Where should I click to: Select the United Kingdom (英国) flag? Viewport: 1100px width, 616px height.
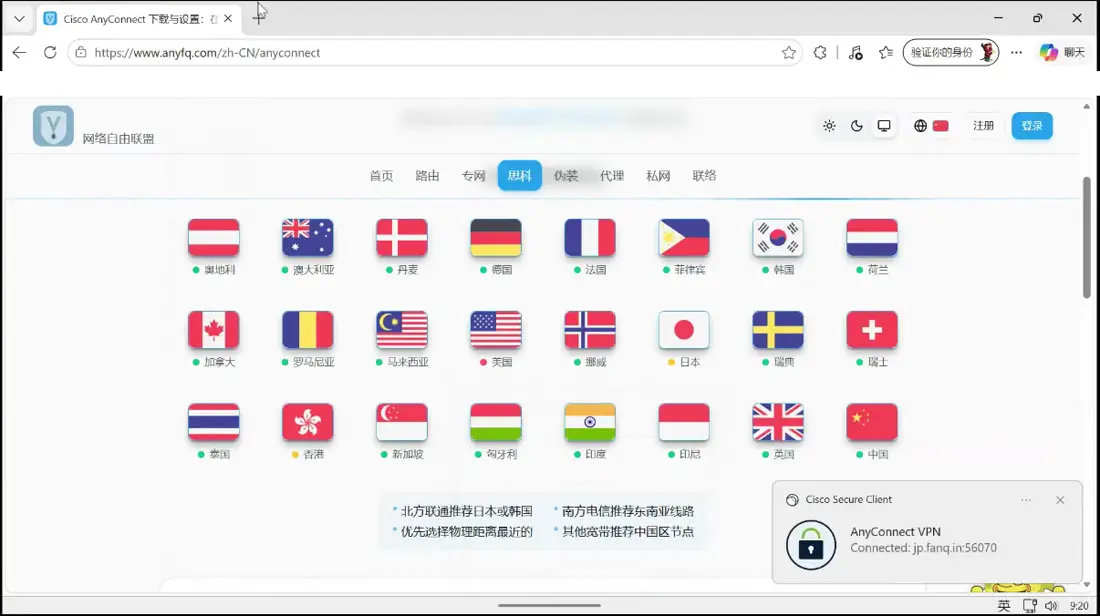pos(778,422)
